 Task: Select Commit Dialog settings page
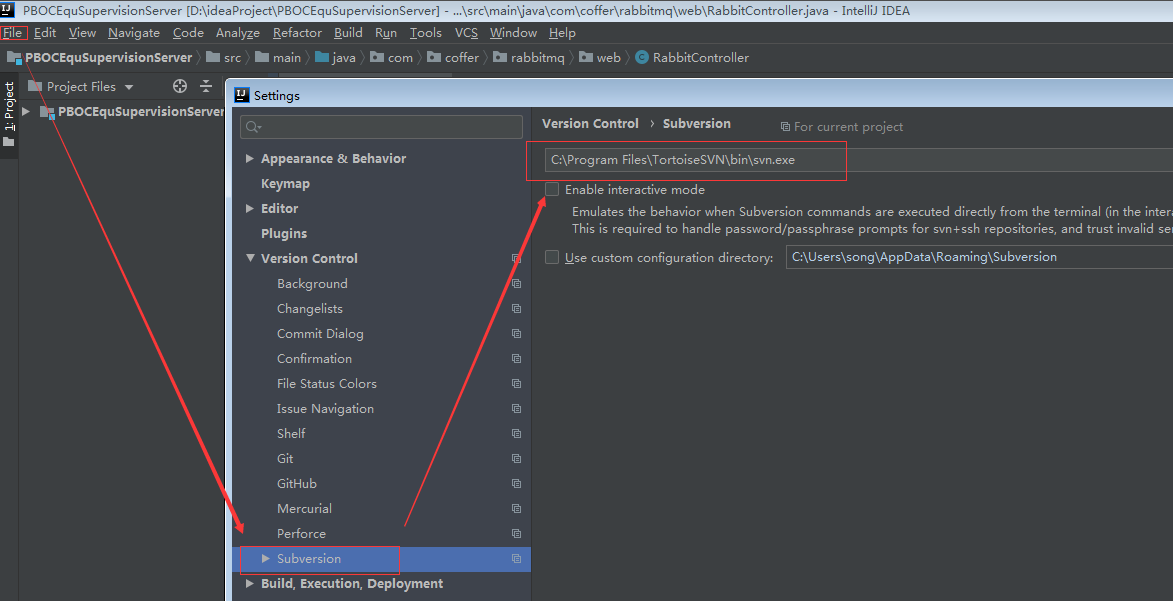point(320,334)
